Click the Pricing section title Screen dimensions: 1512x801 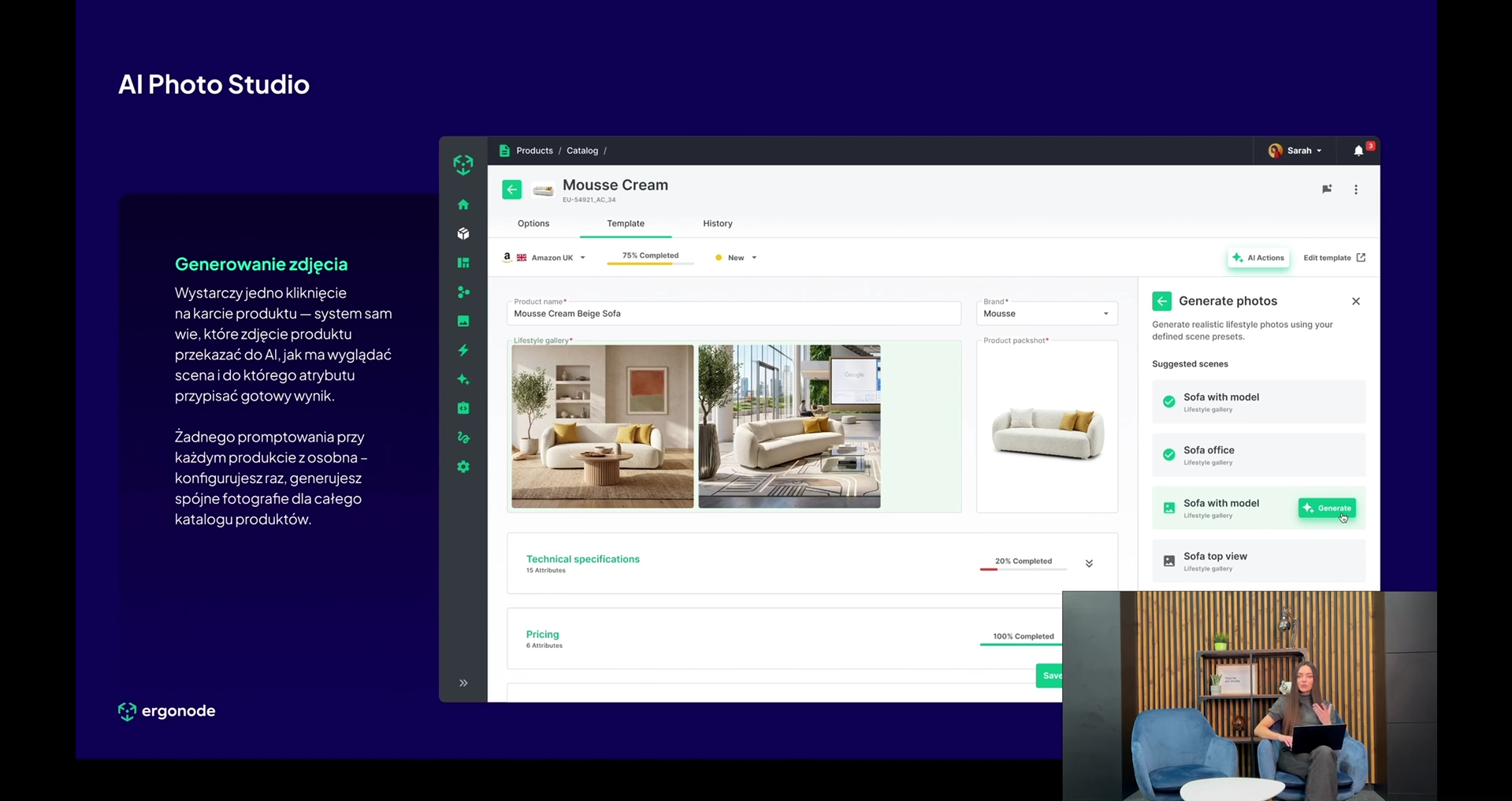pyautogui.click(x=543, y=635)
